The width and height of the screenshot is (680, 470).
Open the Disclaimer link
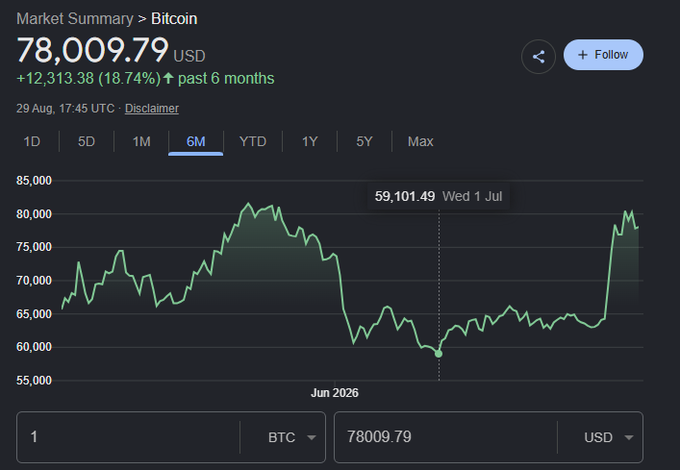pyautogui.click(x=152, y=108)
